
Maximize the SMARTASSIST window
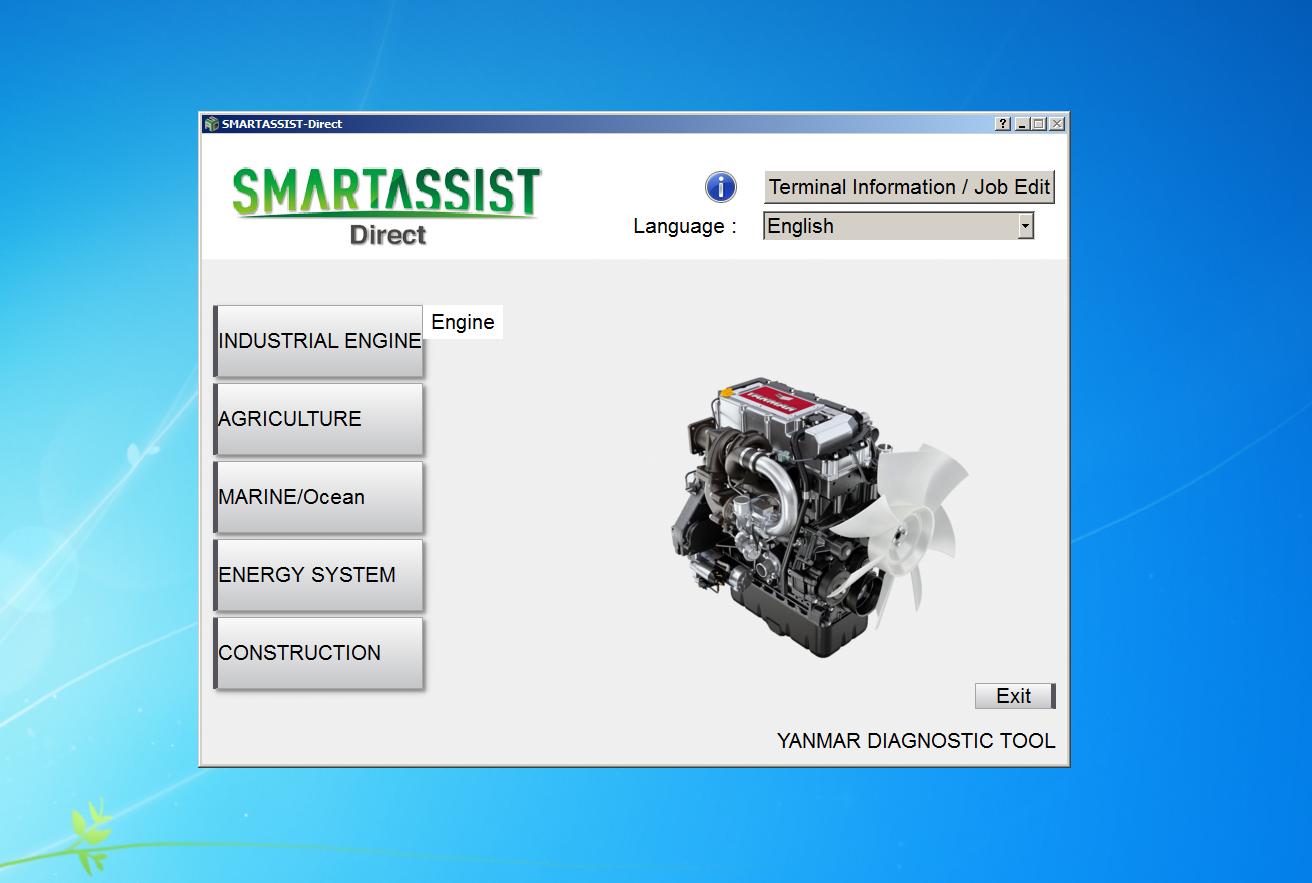[x=1039, y=123]
